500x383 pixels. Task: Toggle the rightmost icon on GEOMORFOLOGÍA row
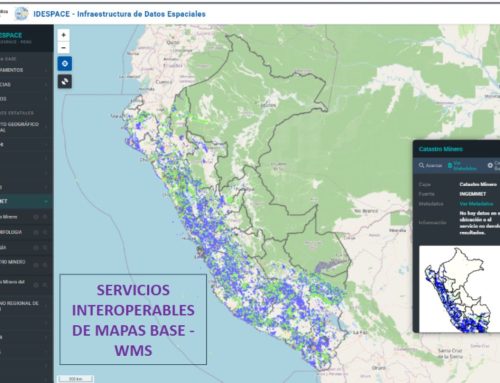pyautogui.click(x=45, y=232)
